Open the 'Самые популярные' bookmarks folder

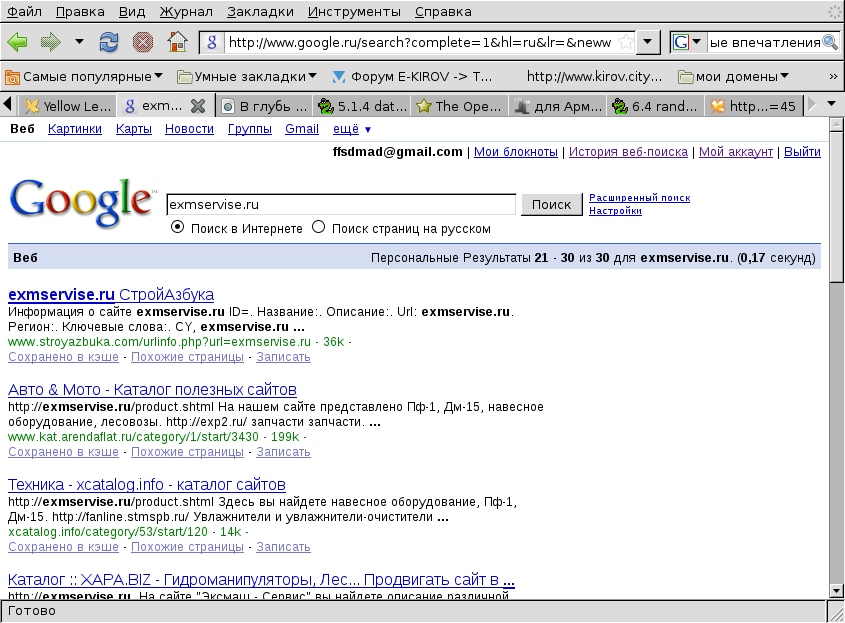click(x=85, y=76)
